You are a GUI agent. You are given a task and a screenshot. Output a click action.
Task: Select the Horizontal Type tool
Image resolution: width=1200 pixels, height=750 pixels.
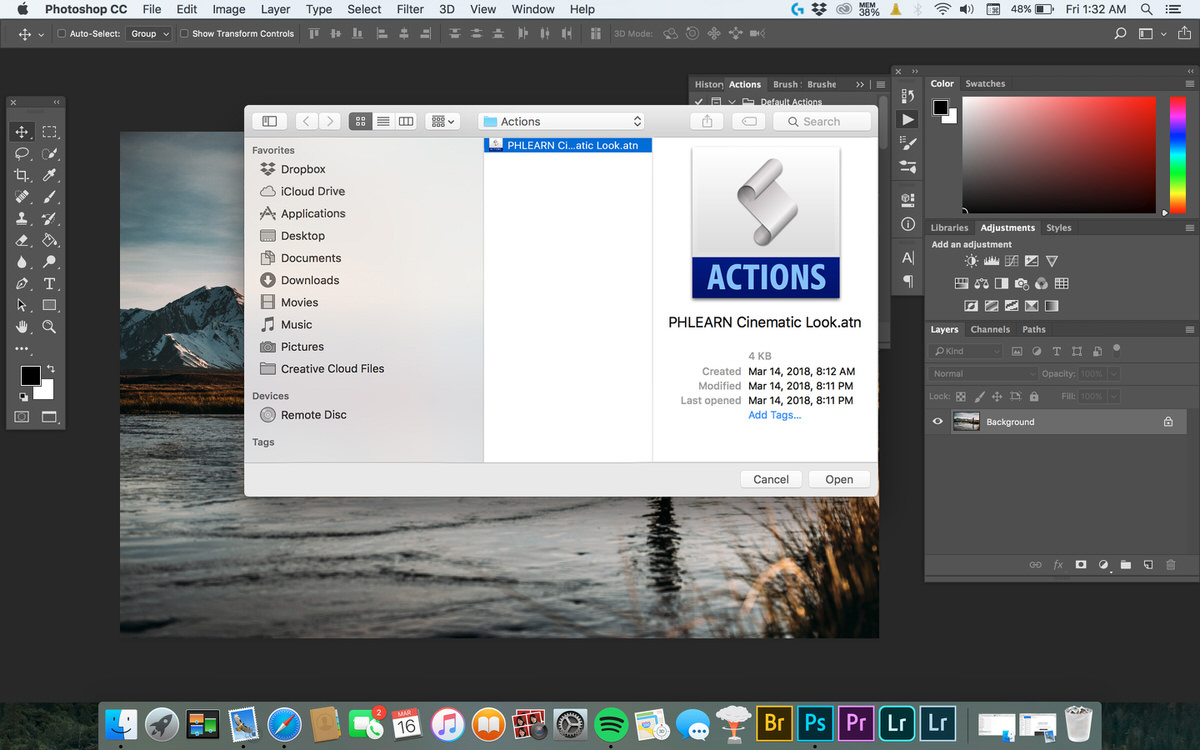50,284
